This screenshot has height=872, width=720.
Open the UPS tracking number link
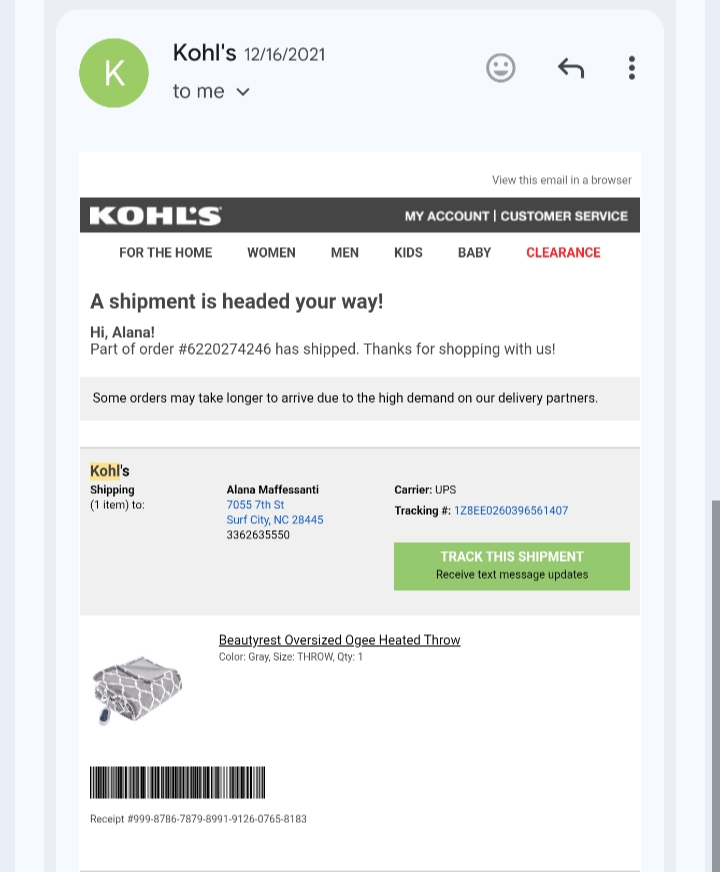(511, 511)
